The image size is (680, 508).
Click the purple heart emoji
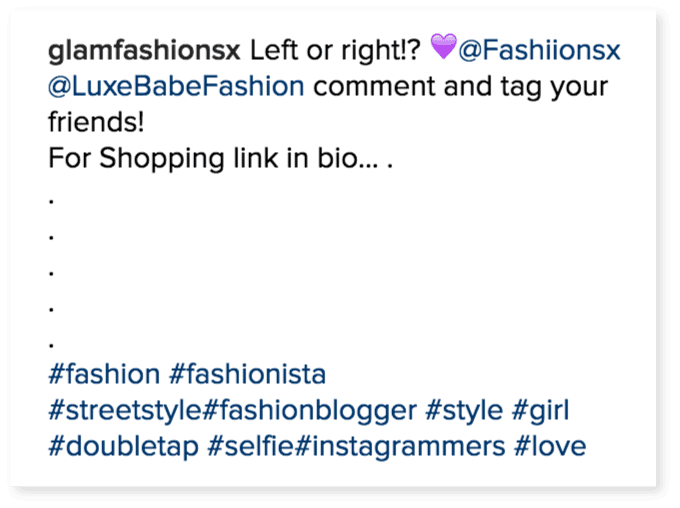click(442, 47)
